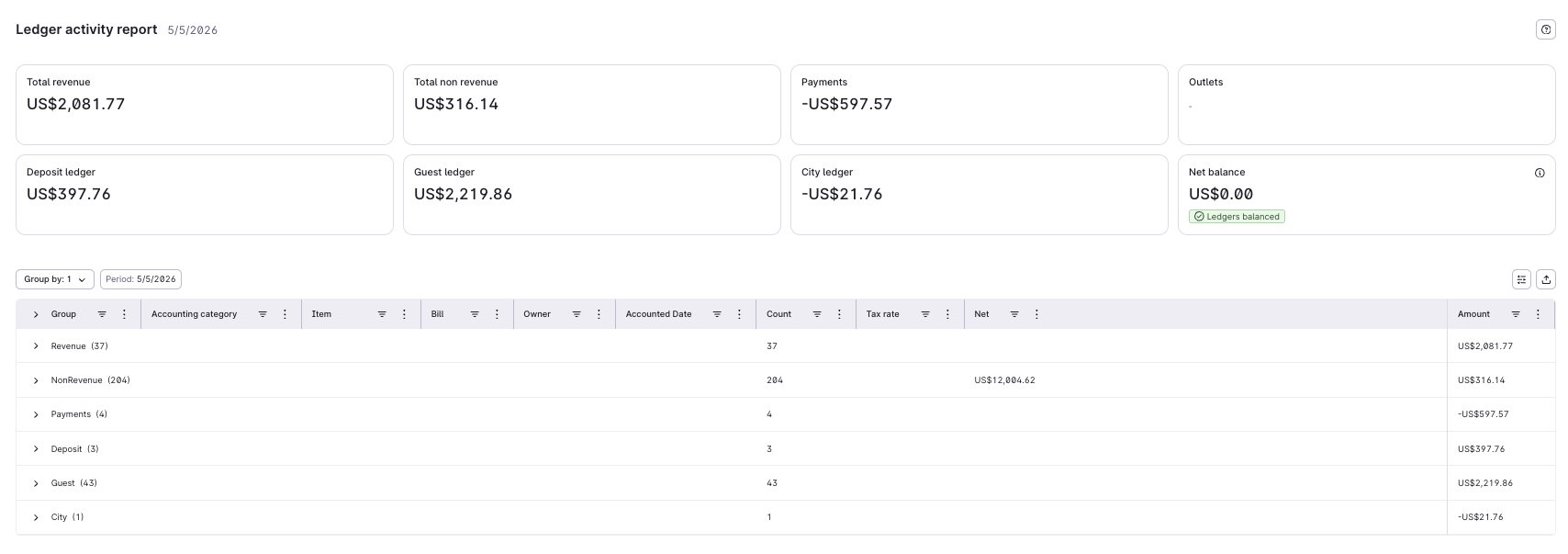Filter the Owner column
1568x554 pixels.
pos(577,314)
